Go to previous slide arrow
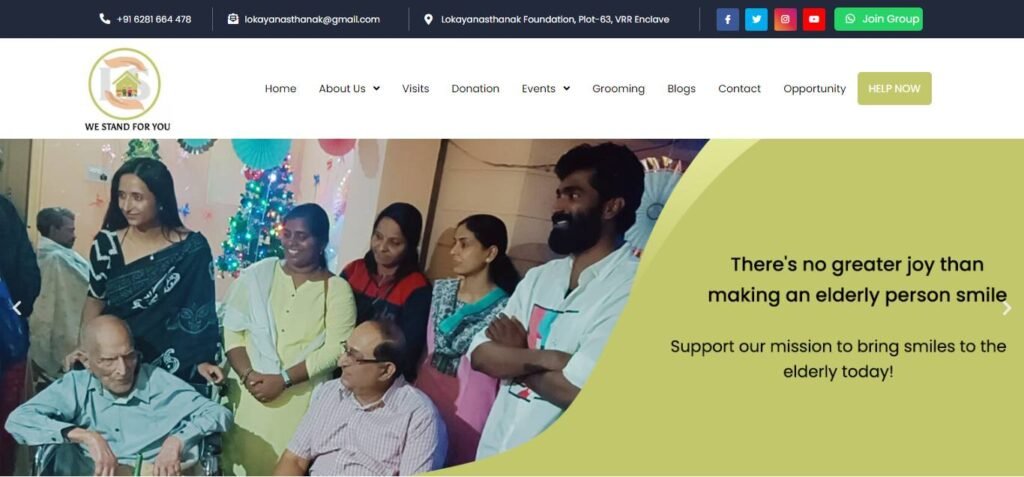Screen dimensions: 1024x477 17,308
